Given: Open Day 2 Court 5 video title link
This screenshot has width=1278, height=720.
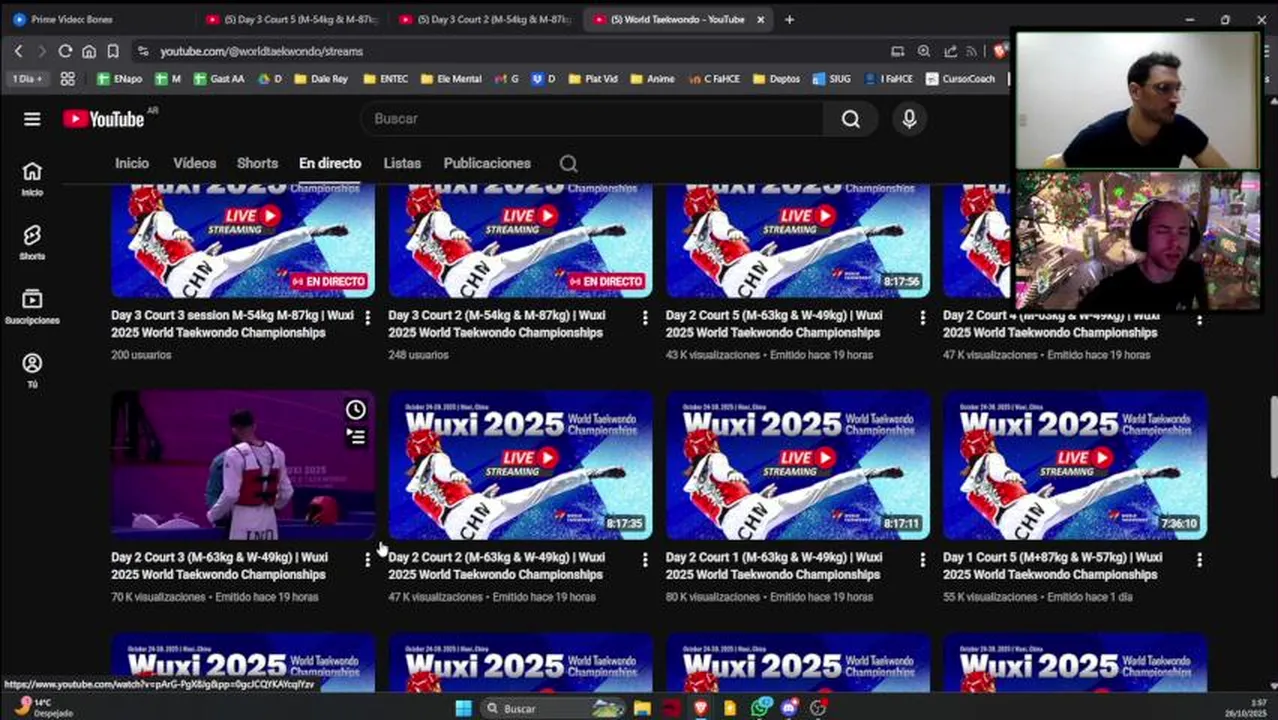Looking at the screenshot, I should 774,324.
